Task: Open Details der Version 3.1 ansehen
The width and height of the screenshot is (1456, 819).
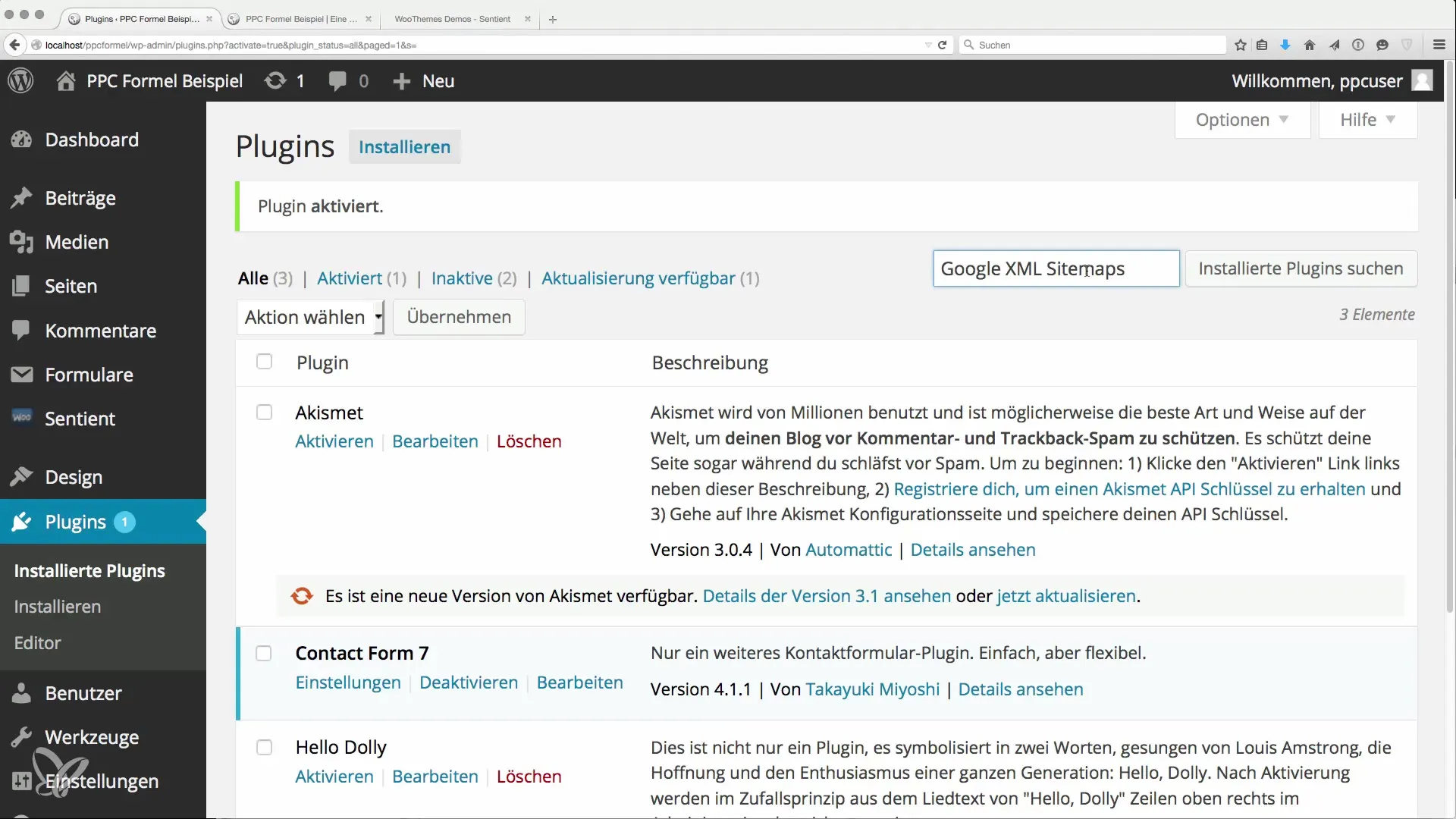Action: [827, 596]
